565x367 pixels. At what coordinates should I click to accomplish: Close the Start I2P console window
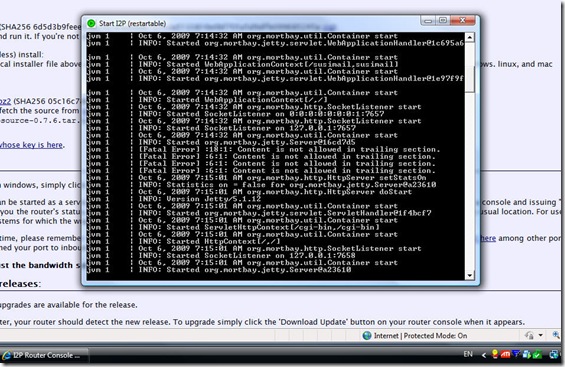[463, 21]
